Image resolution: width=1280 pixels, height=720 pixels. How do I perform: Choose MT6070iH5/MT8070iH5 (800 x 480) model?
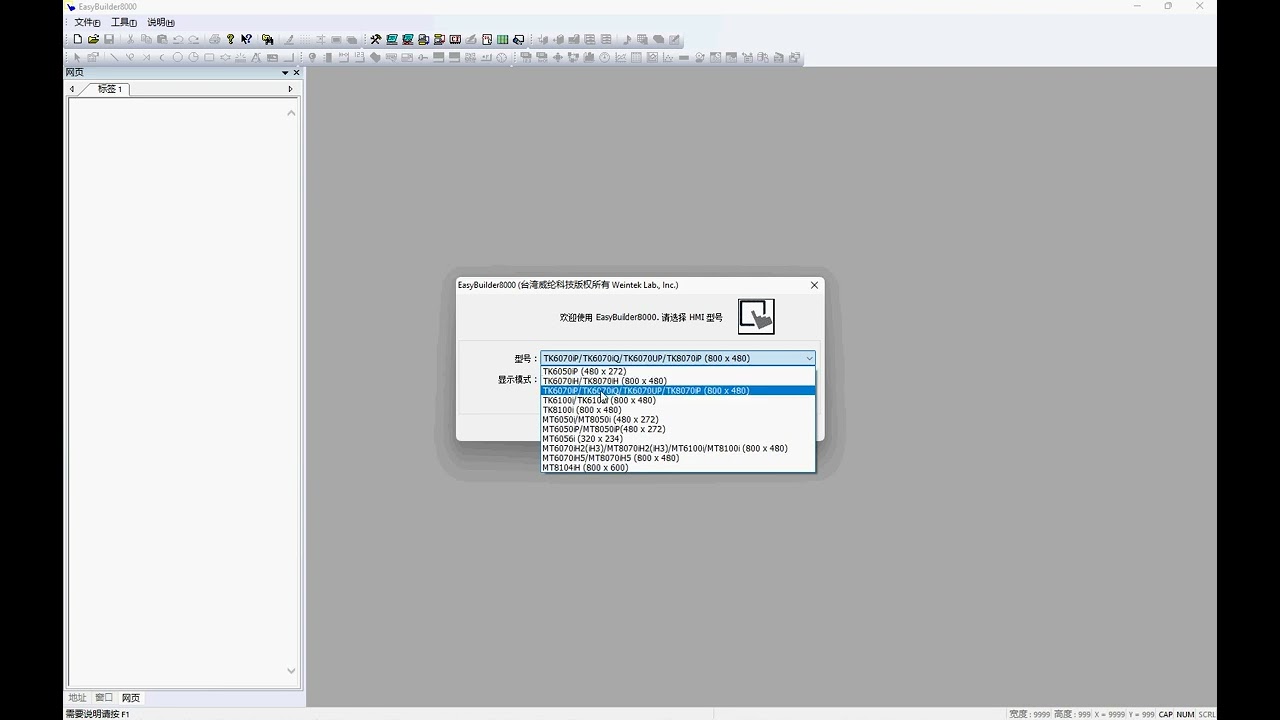pos(678,458)
